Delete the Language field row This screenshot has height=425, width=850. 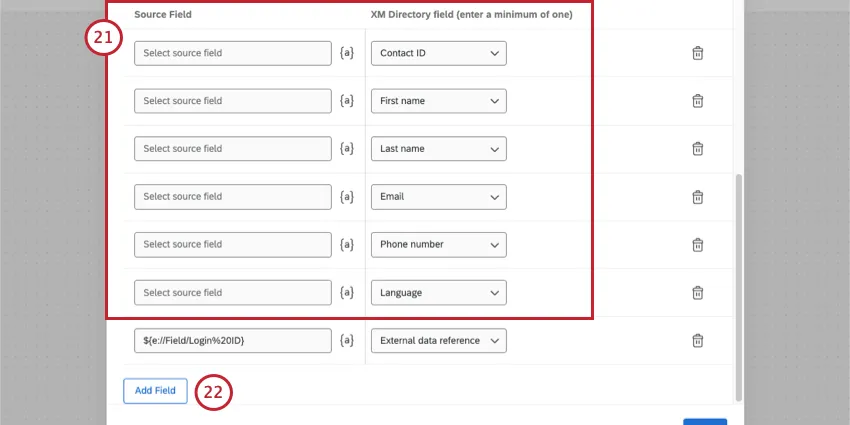tap(698, 293)
